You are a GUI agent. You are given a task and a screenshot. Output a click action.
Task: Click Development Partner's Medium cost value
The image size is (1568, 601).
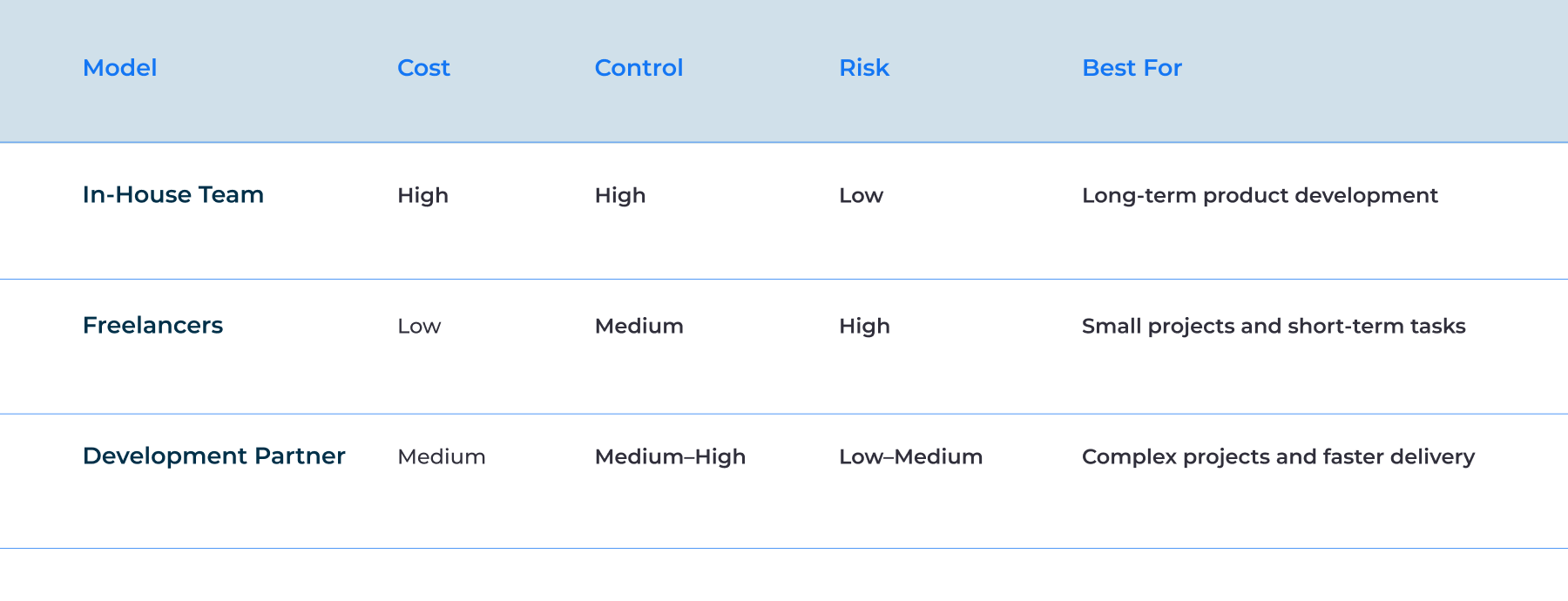[442, 456]
